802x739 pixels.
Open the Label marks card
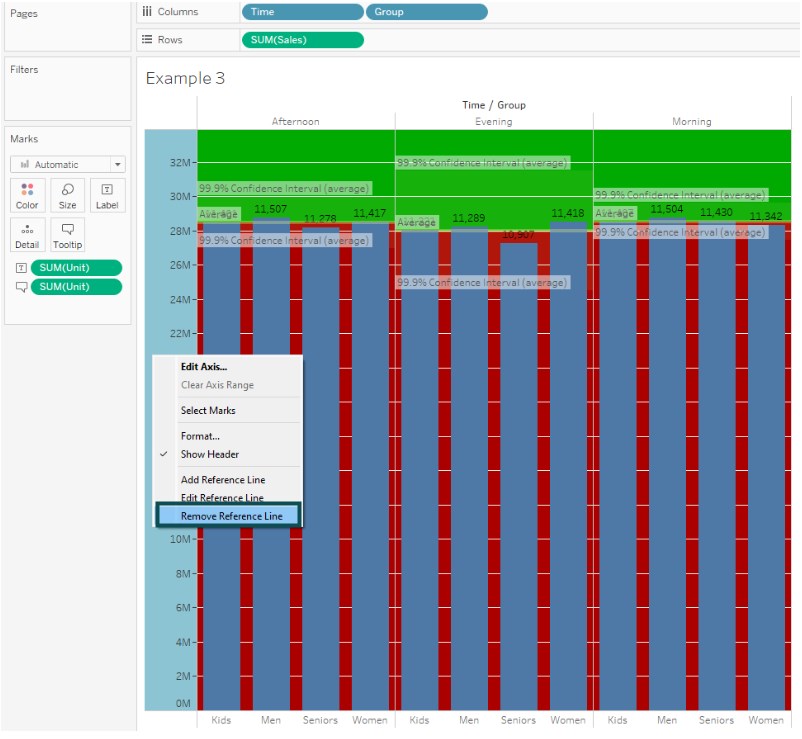point(107,195)
